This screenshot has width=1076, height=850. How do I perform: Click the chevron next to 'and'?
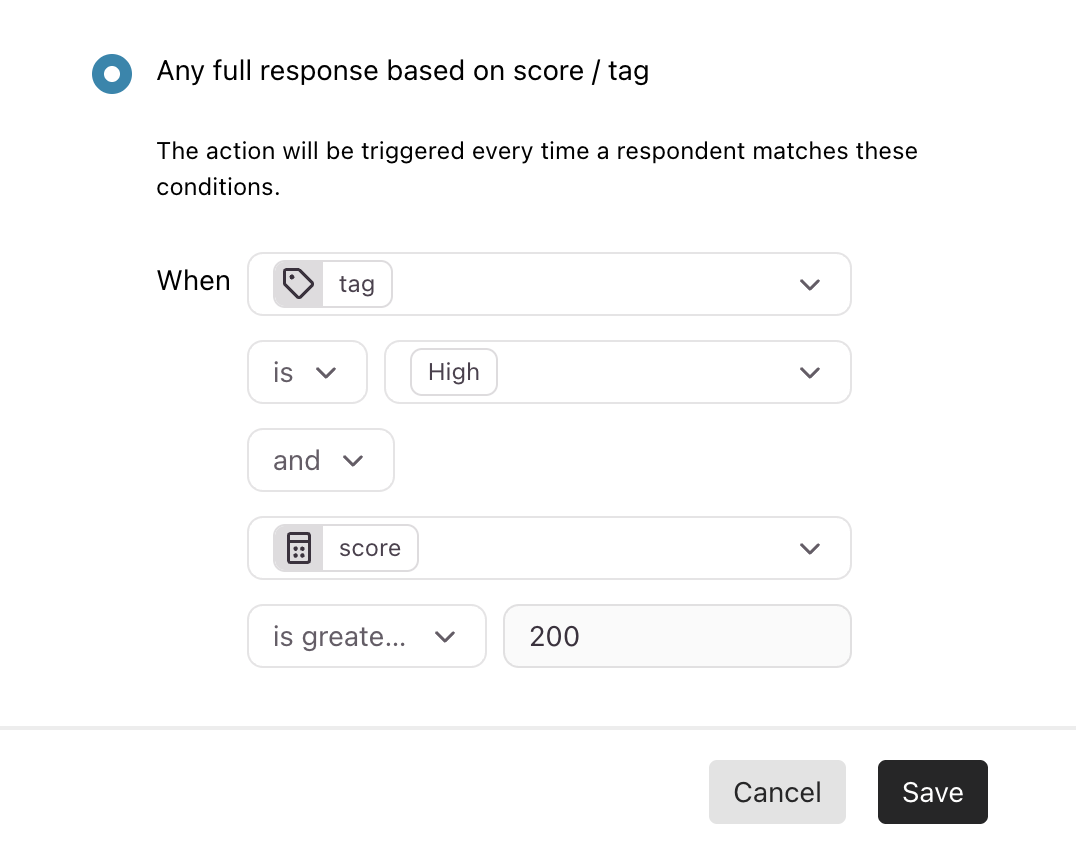pos(353,460)
